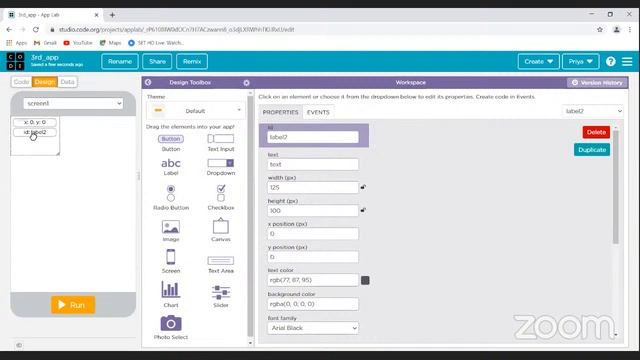Image resolution: width=640 pixels, height=360 pixels.
Task: Click the width (px) field
Action: [x=313, y=187]
